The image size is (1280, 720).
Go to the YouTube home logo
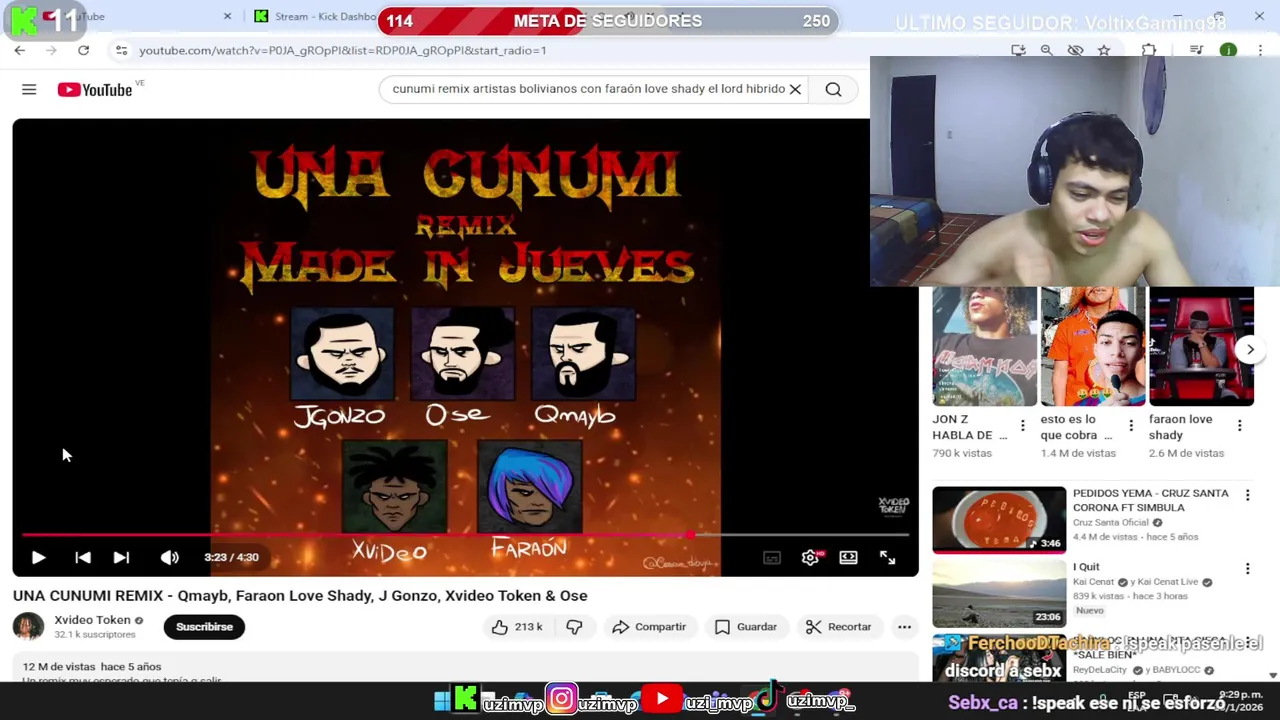(x=95, y=90)
